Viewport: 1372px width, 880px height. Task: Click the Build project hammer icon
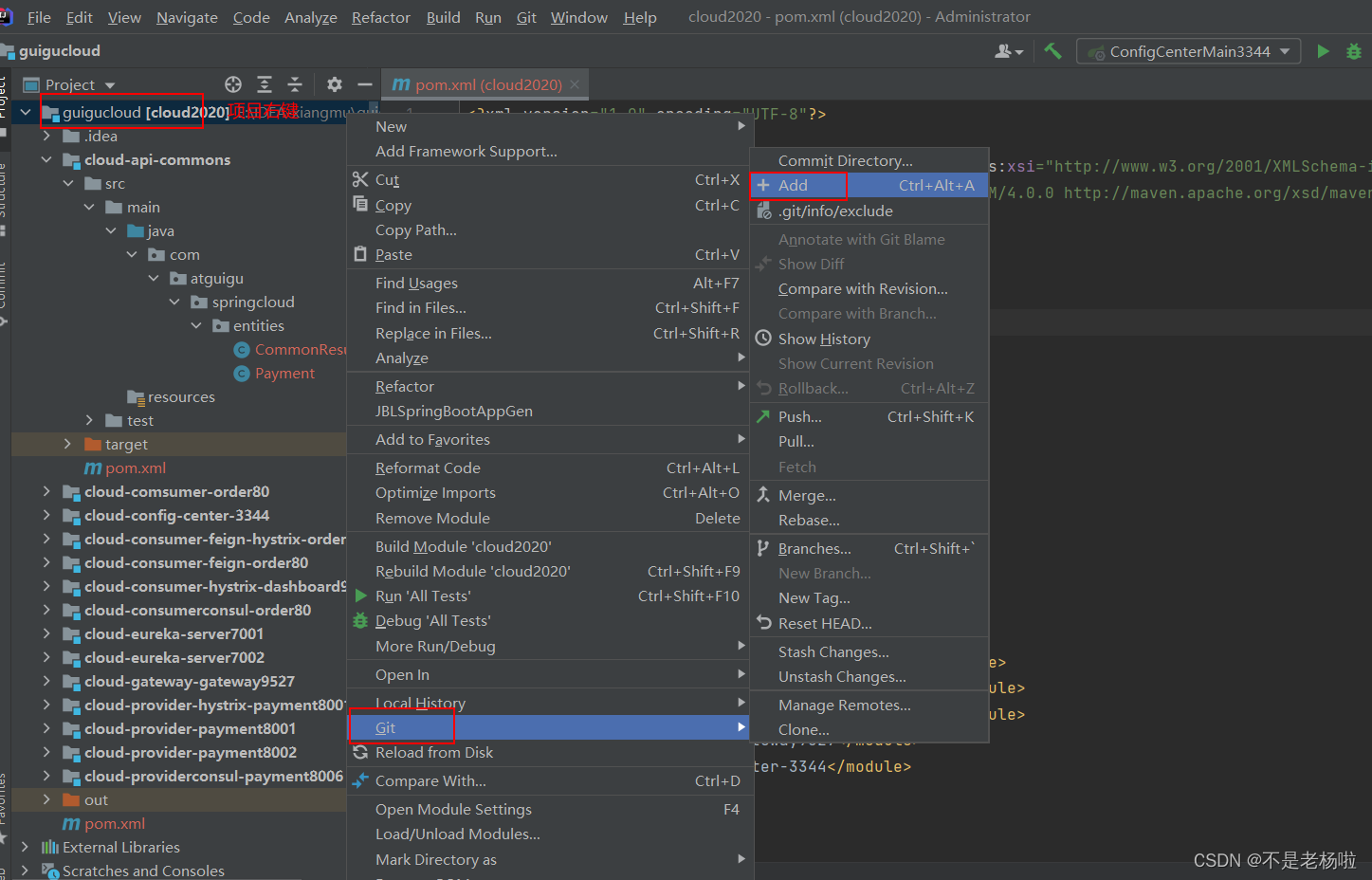click(1052, 51)
